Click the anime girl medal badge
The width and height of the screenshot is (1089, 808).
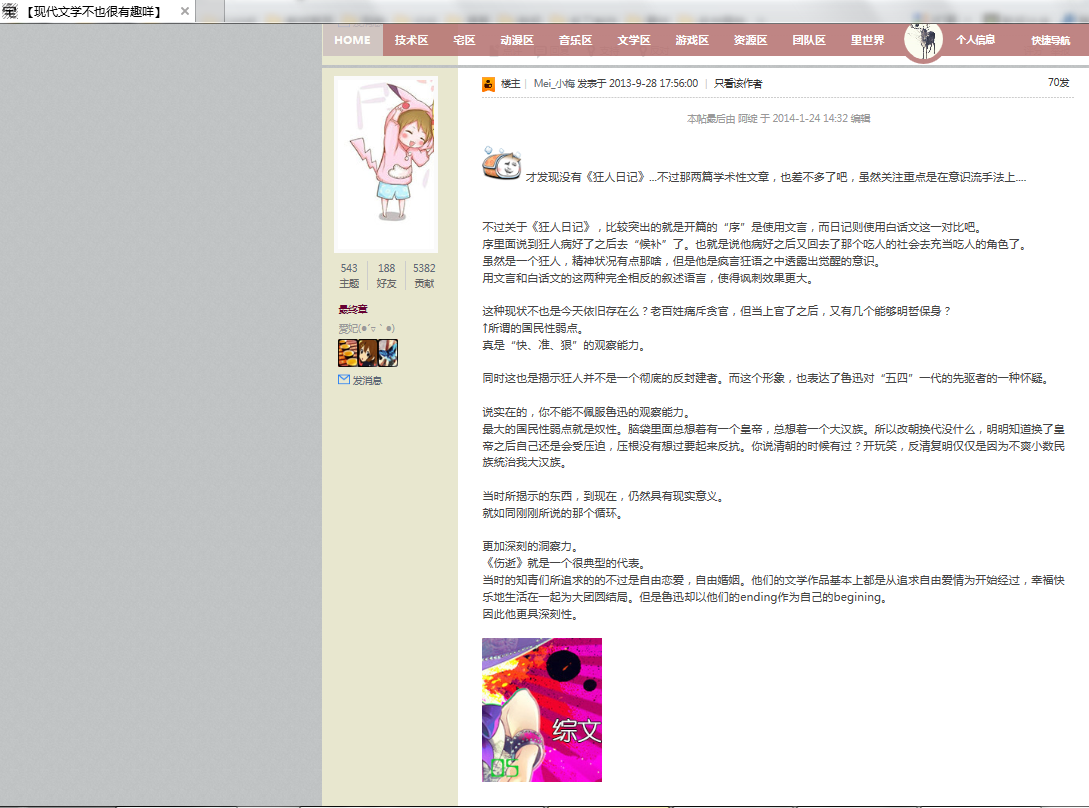[x=368, y=353]
